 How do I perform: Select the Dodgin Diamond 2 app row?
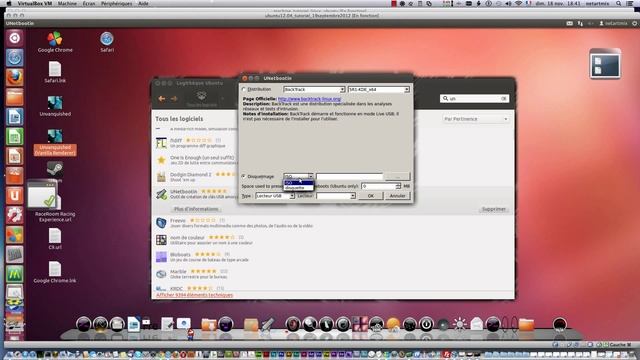pyautogui.click(x=196, y=177)
